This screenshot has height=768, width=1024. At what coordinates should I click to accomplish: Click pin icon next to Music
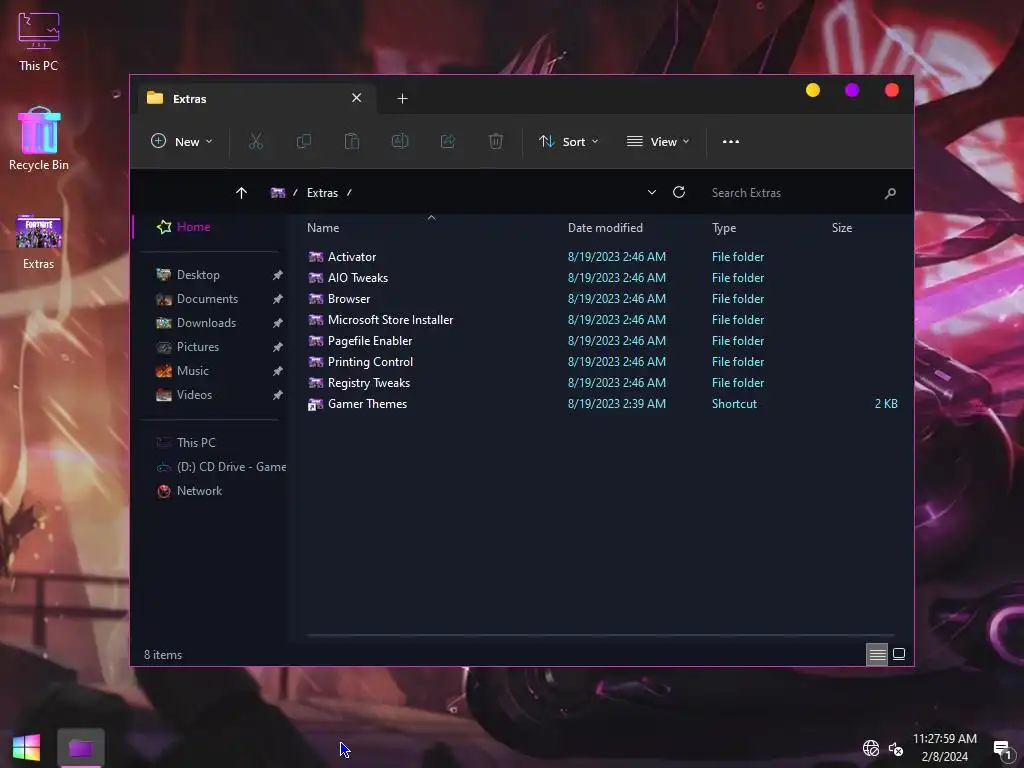coord(278,371)
